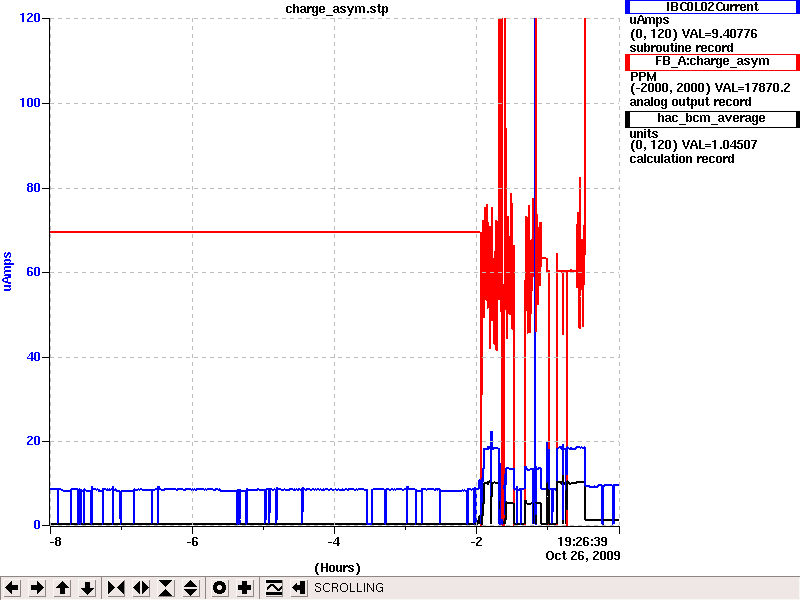The width and height of the screenshot is (800, 600).
Task: Click the -8 tick on the time axis
Action: pyautogui.click(x=55, y=542)
